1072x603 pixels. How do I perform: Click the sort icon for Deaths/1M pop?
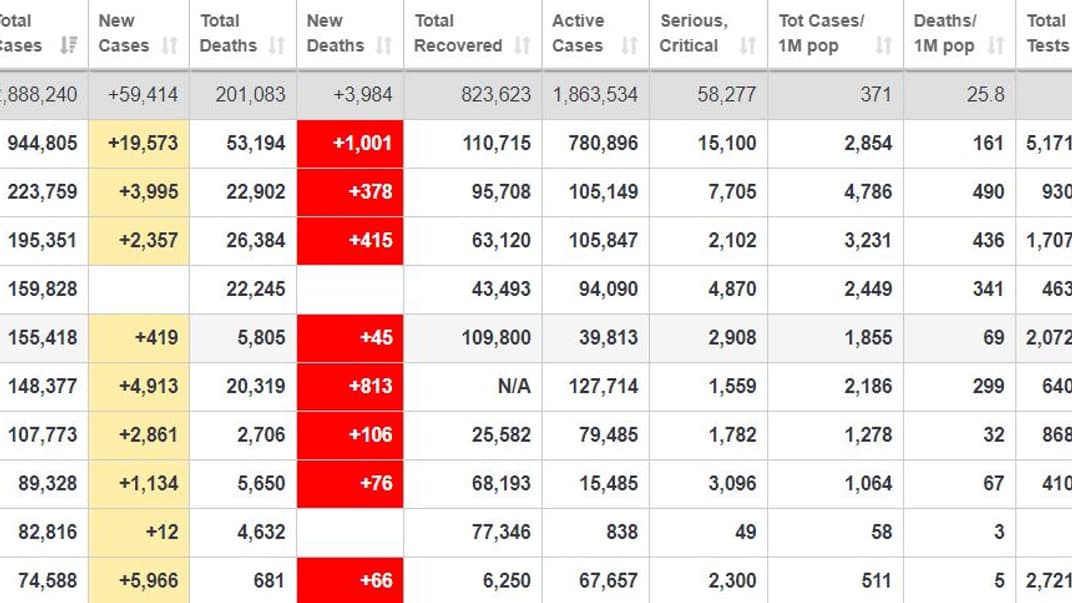pyautogui.click(x=994, y=46)
